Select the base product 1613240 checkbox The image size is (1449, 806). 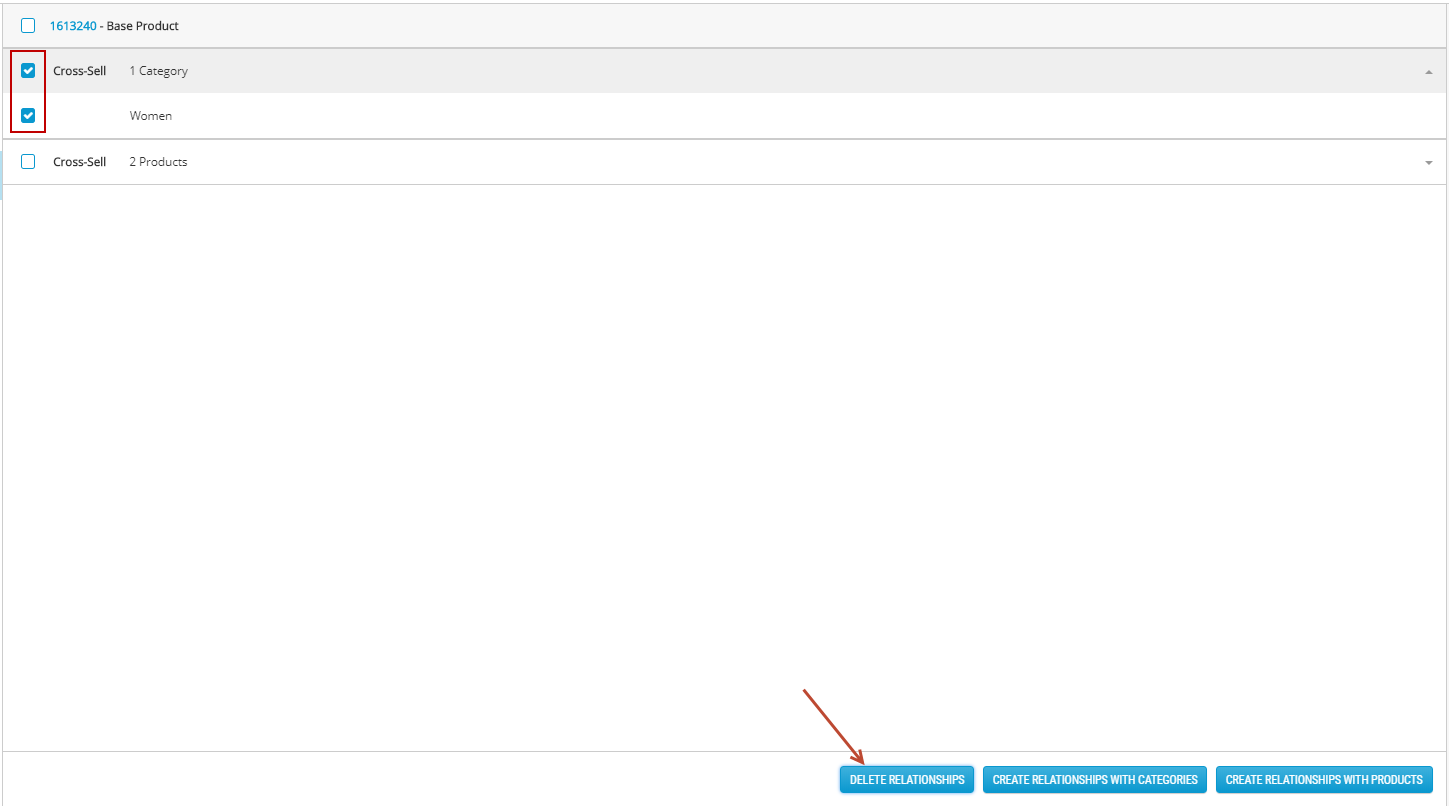coord(28,26)
